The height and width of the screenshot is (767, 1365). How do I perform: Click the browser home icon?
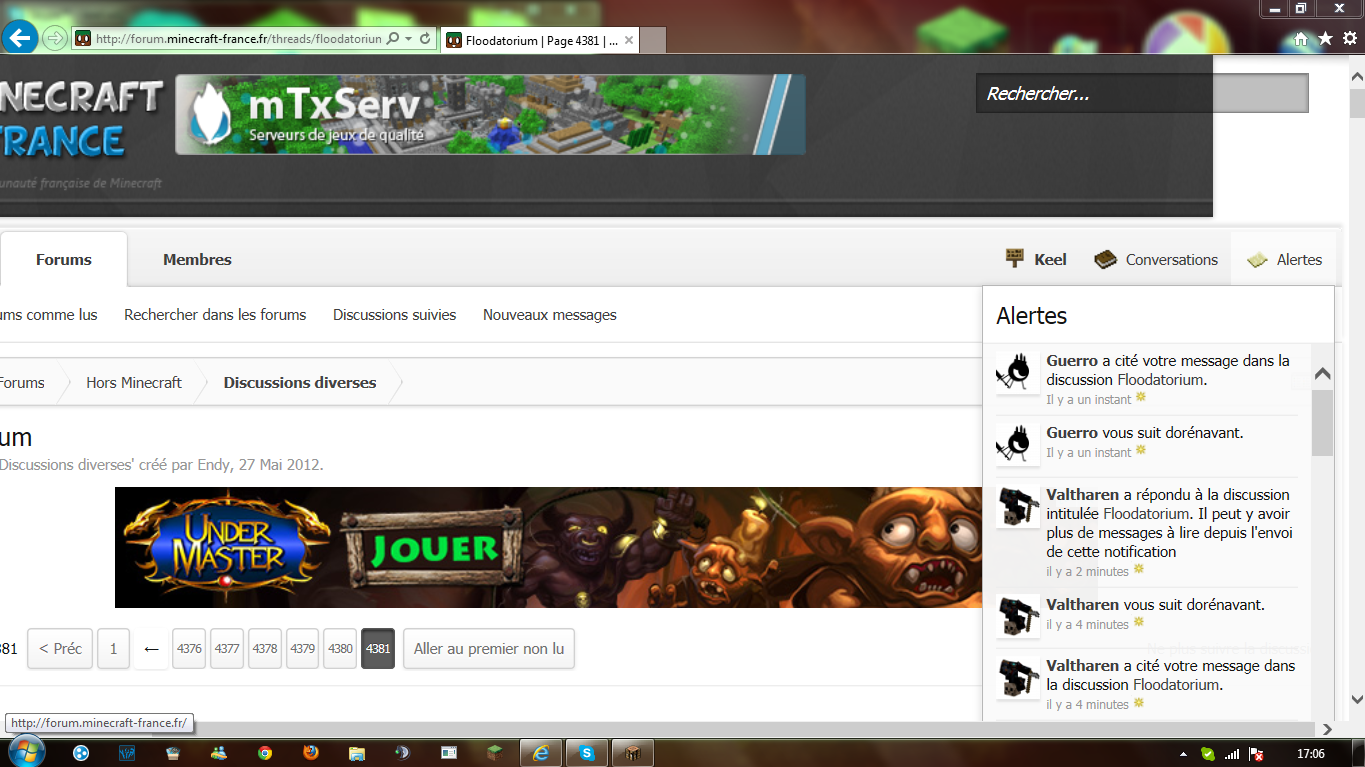tap(1301, 39)
